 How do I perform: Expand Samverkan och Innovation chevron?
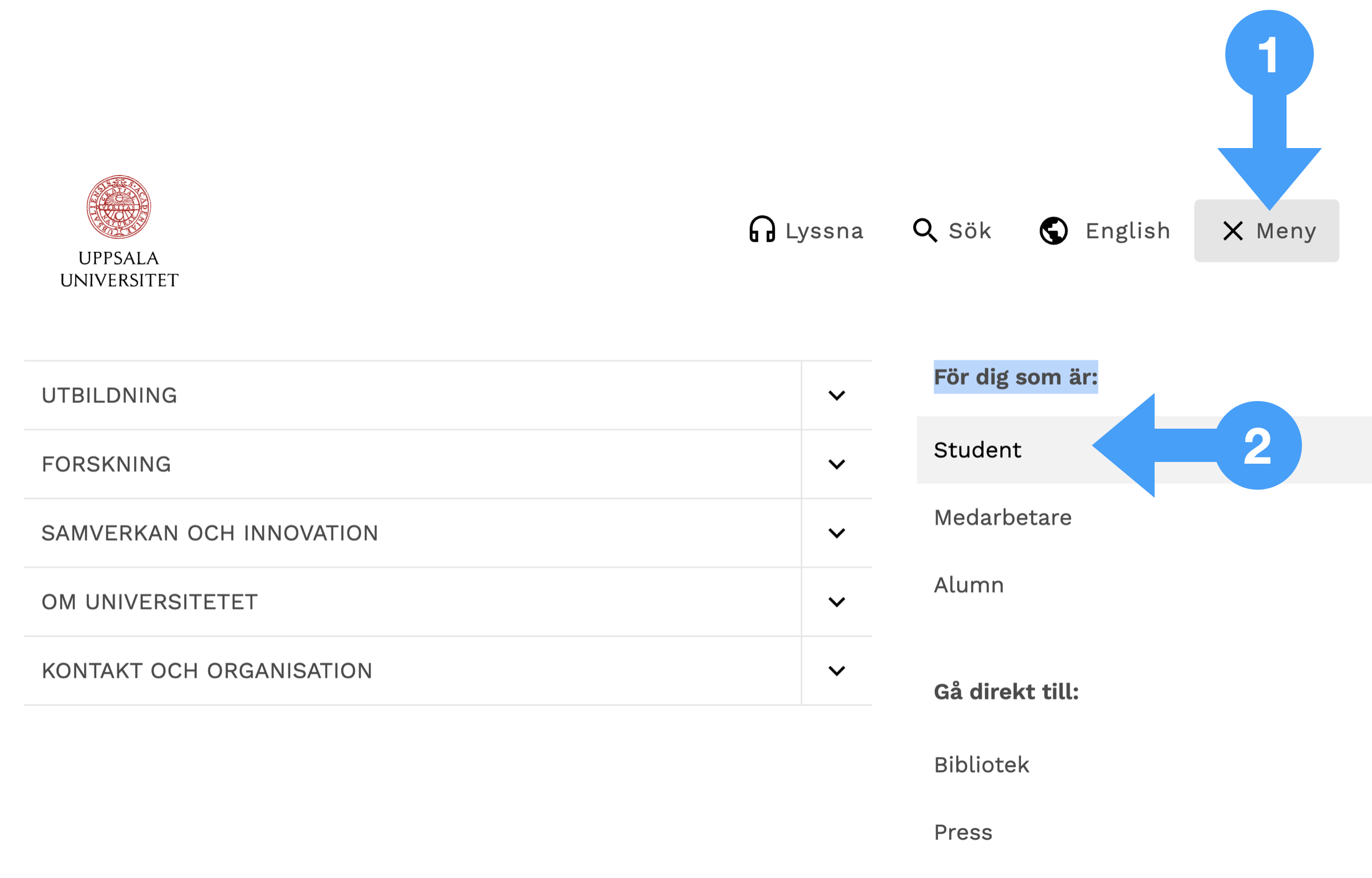click(x=836, y=533)
